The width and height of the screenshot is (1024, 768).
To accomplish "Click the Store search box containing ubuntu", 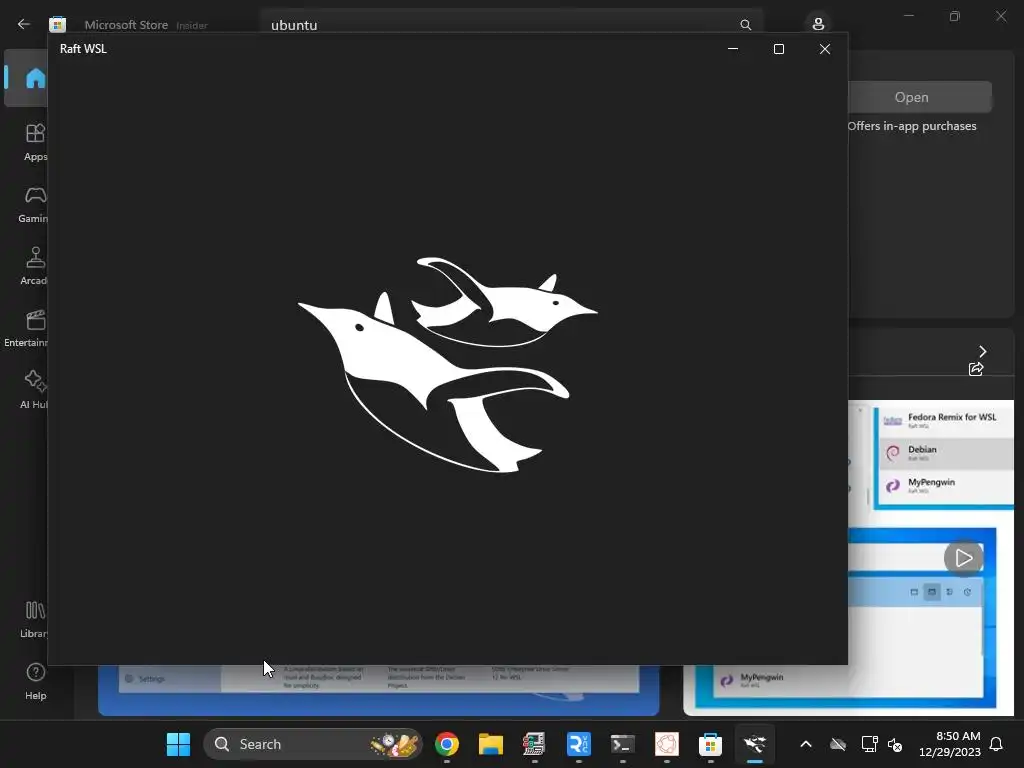I will 511,25.
